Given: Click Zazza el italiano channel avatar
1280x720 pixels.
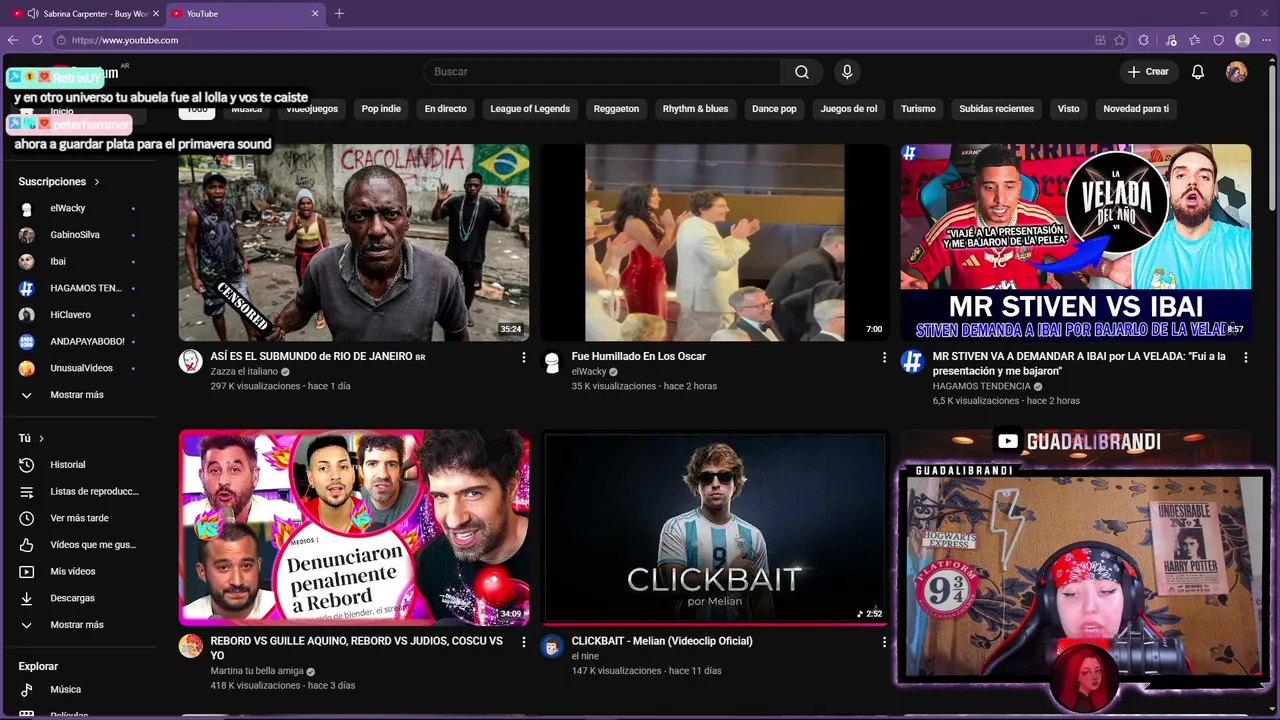Looking at the screenshot, I should click(190, 361).
